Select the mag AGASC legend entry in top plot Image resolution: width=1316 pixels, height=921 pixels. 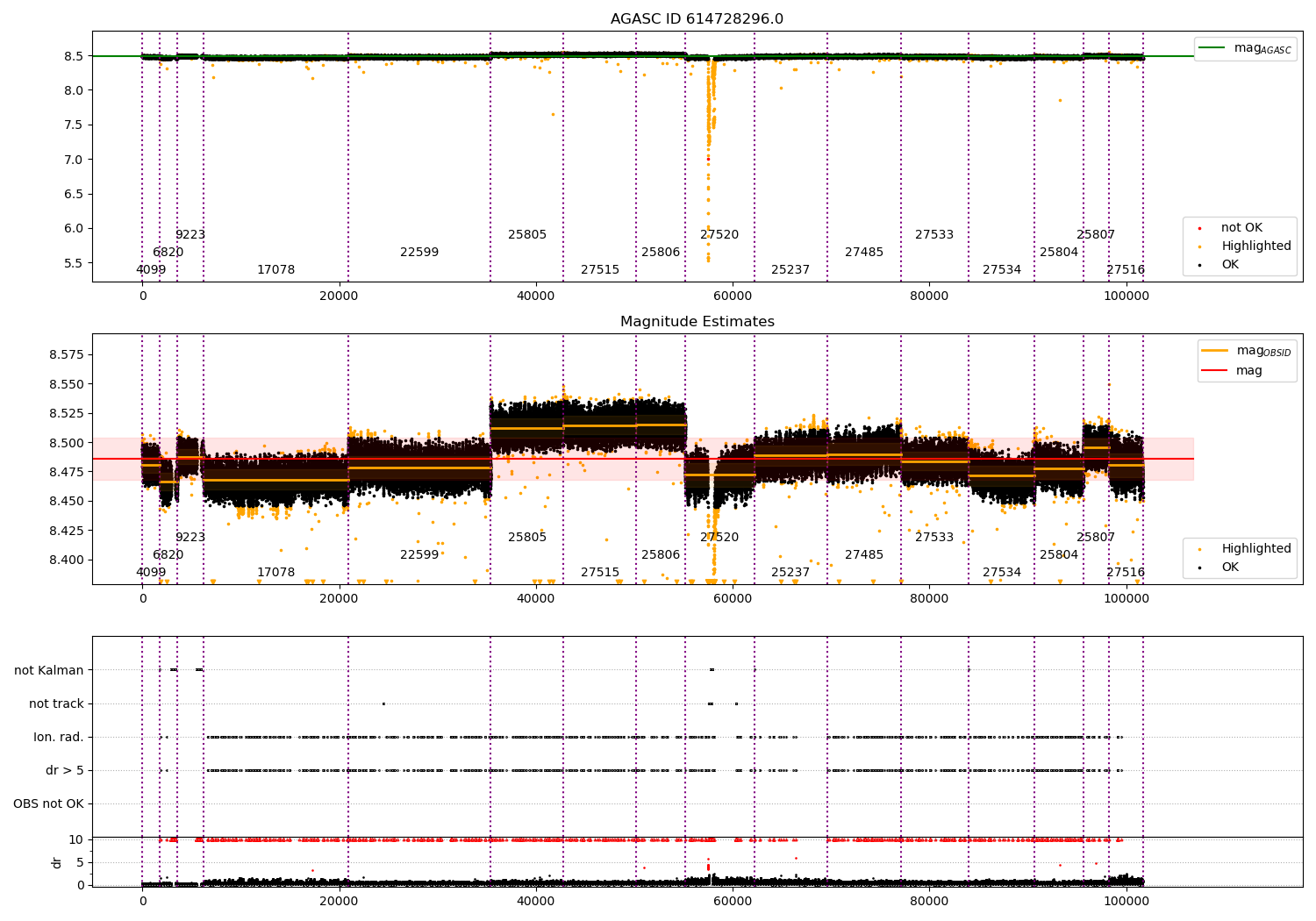coord(1245,48)
